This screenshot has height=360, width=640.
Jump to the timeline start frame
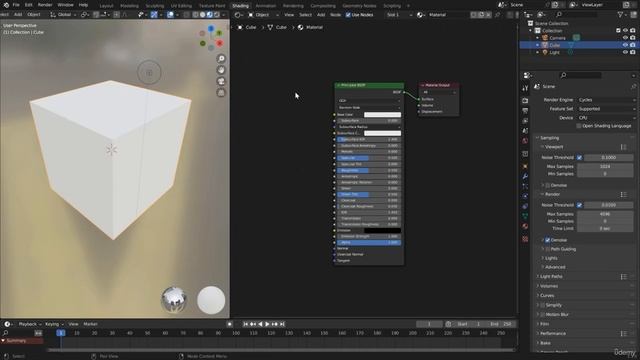pyautogui.click(x=245, y=324)
